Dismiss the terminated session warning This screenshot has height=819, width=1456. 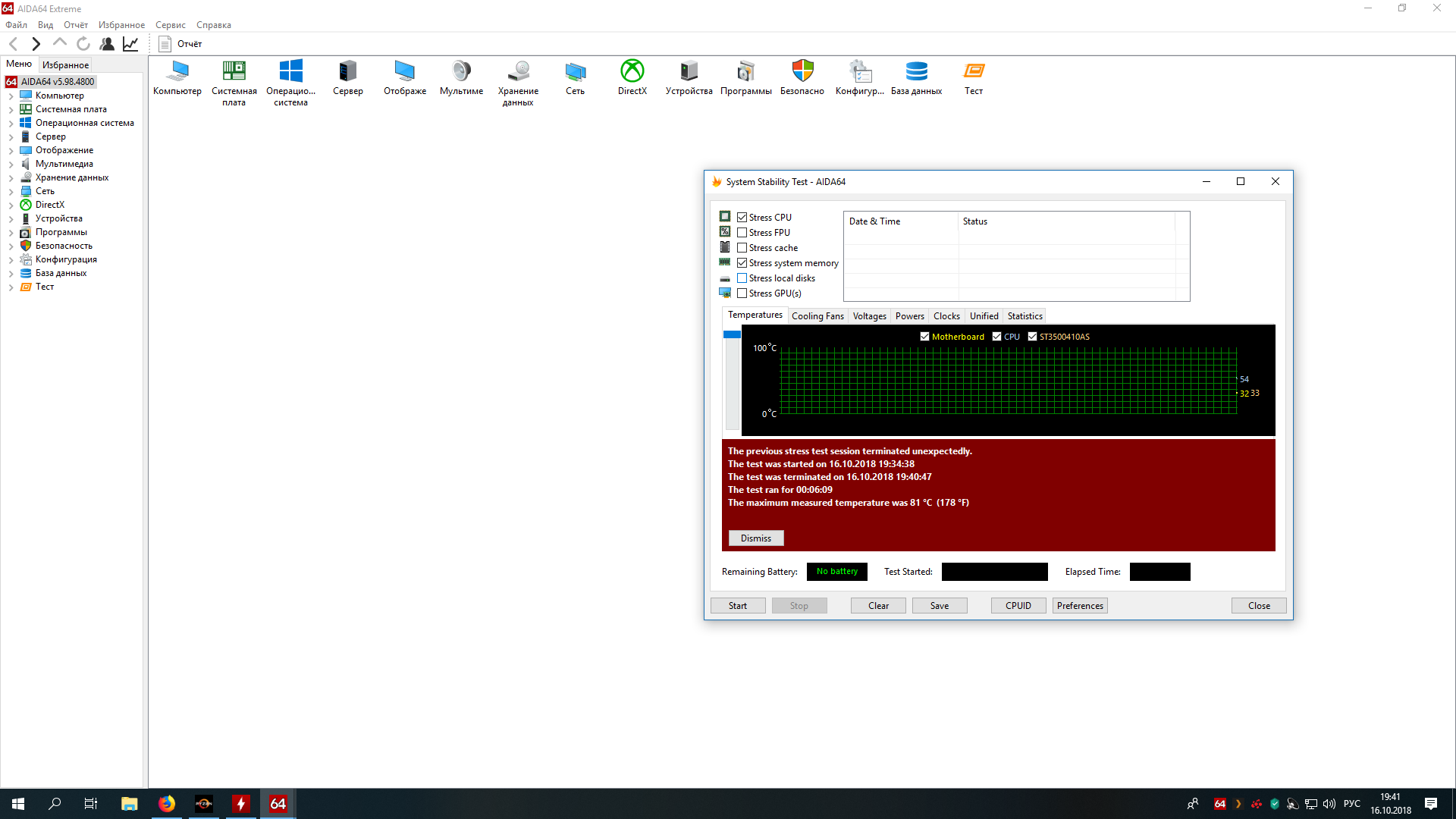[755, 538]
